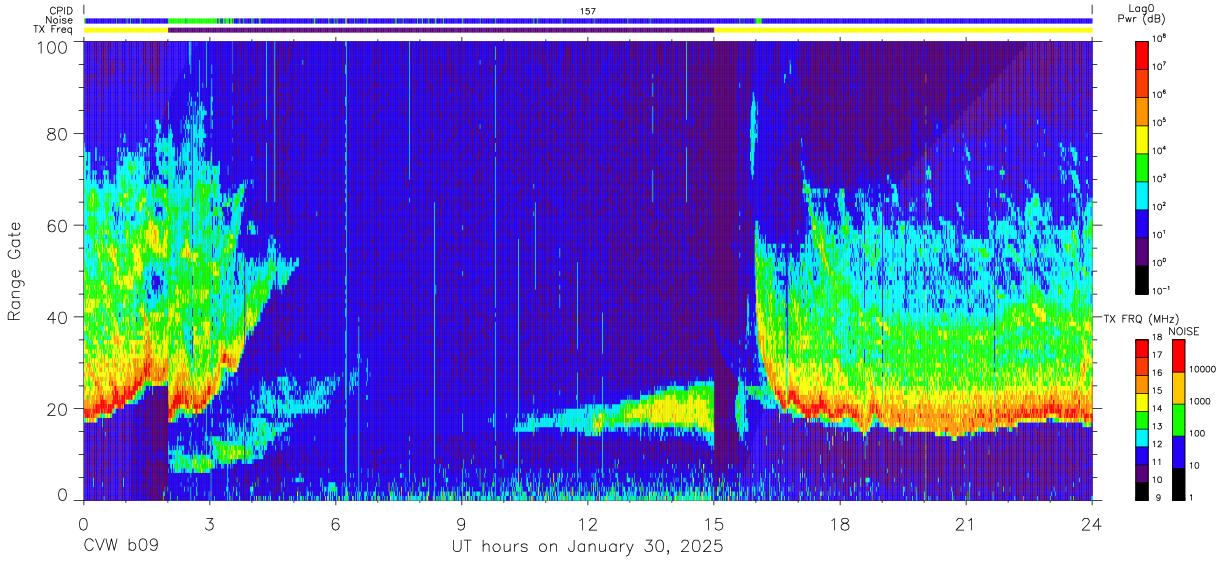Click the black 9–10 MHz TX frequency swatch

(x=1141, y=491)
